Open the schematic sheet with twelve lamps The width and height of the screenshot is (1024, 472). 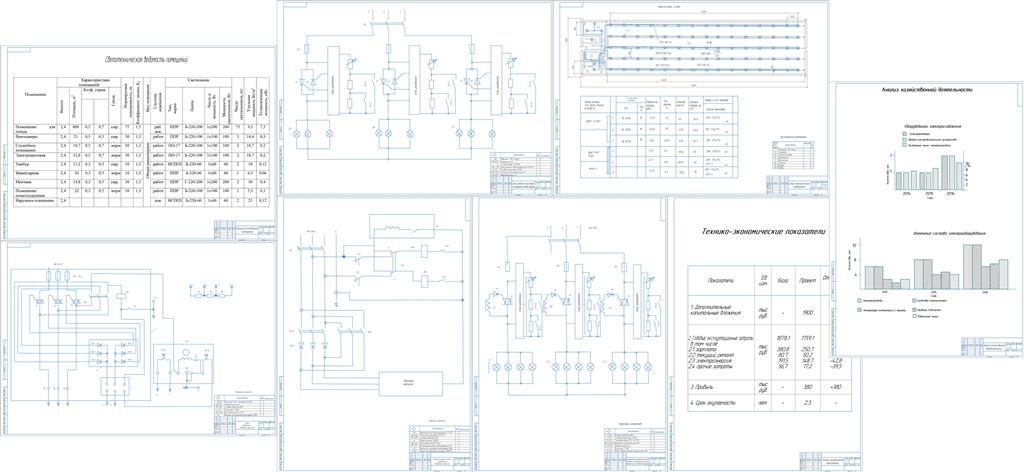(x=572, y=333)
